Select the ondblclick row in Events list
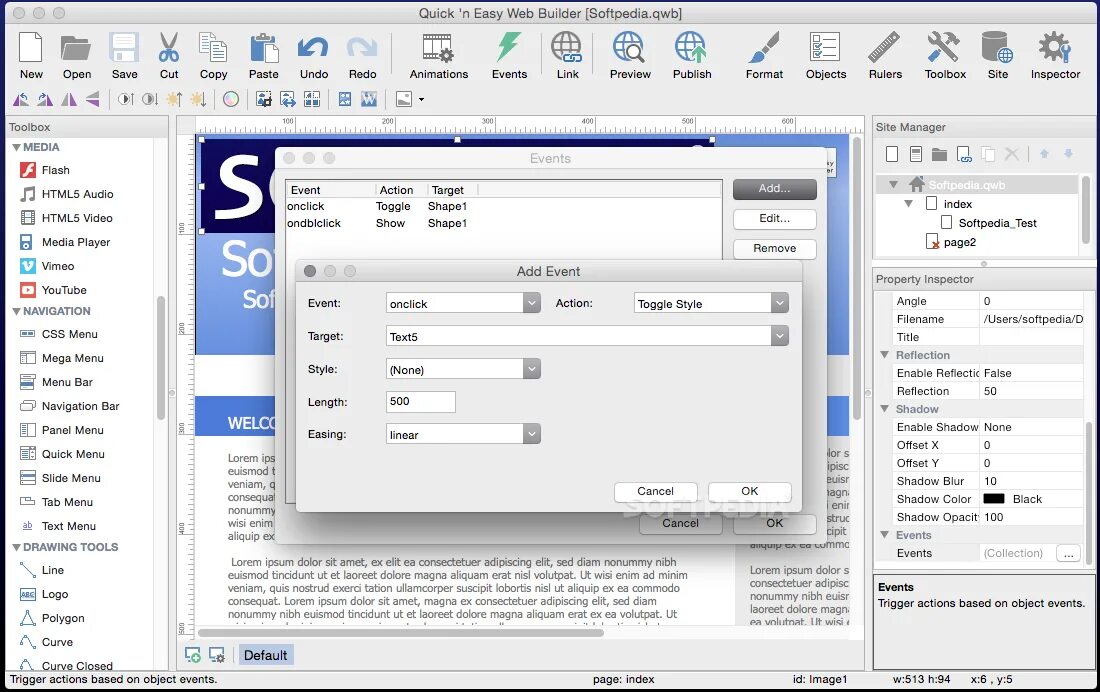1100x692 pixels. 503,223
